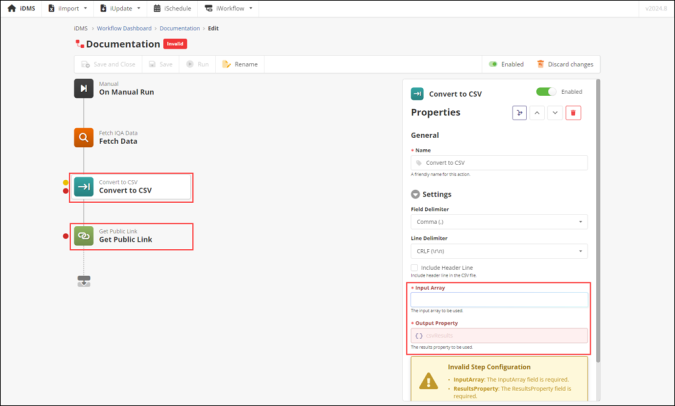Click the branch icon beside Properties

519,113
